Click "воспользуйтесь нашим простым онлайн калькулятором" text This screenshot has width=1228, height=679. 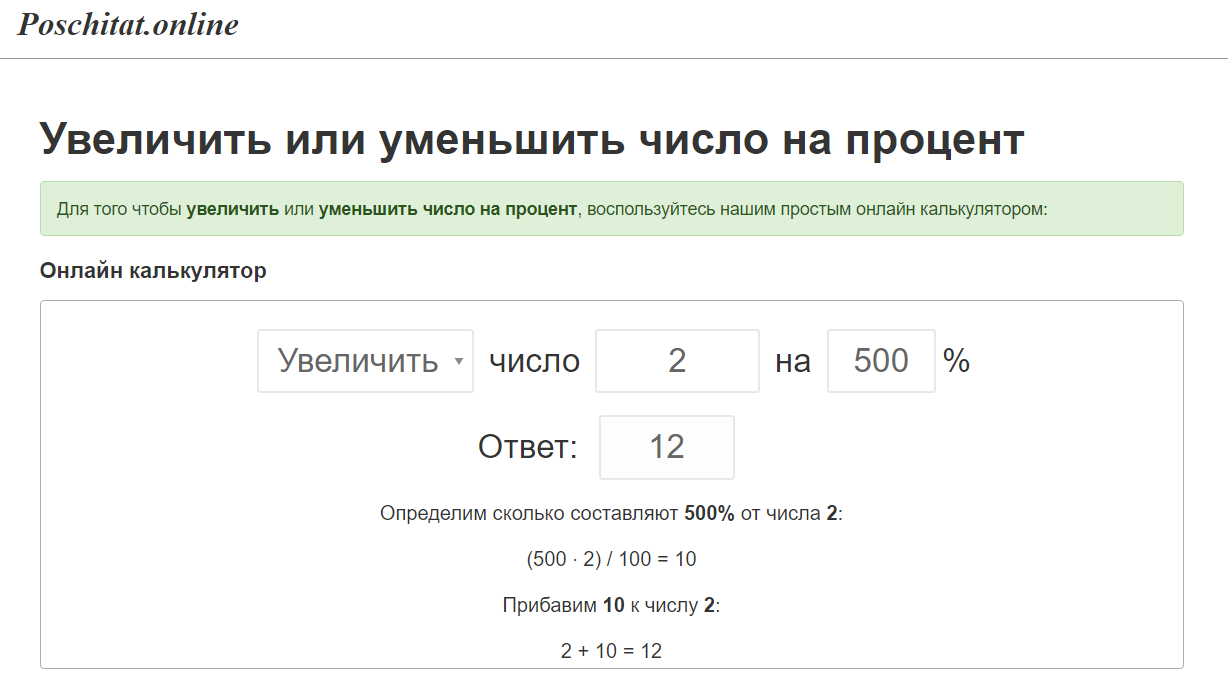tap(816, 209)
